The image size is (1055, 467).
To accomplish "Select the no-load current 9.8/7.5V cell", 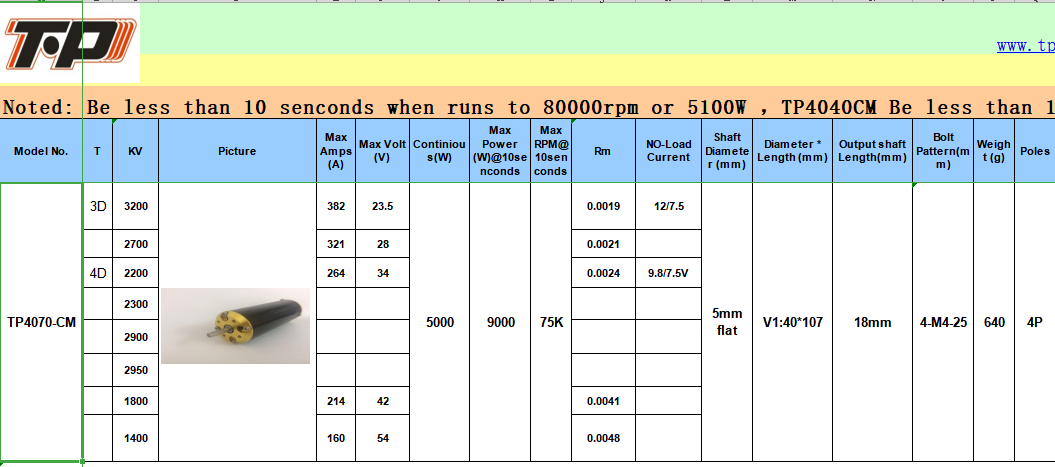I will click(x=668, y=273).
